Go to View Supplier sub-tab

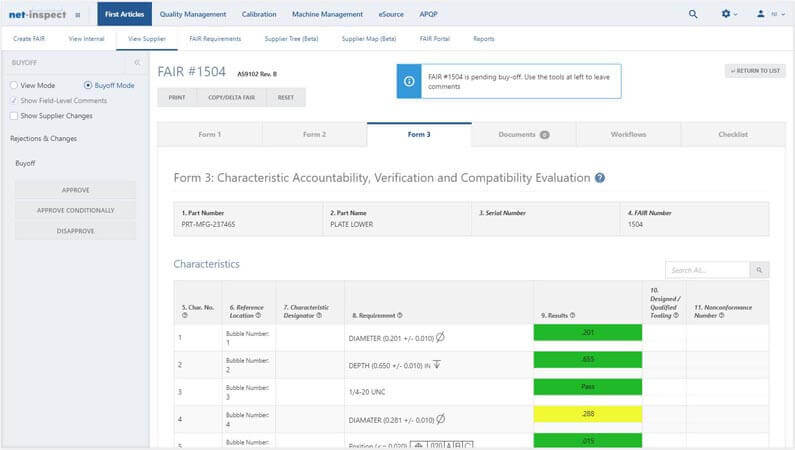pos(147,39)
